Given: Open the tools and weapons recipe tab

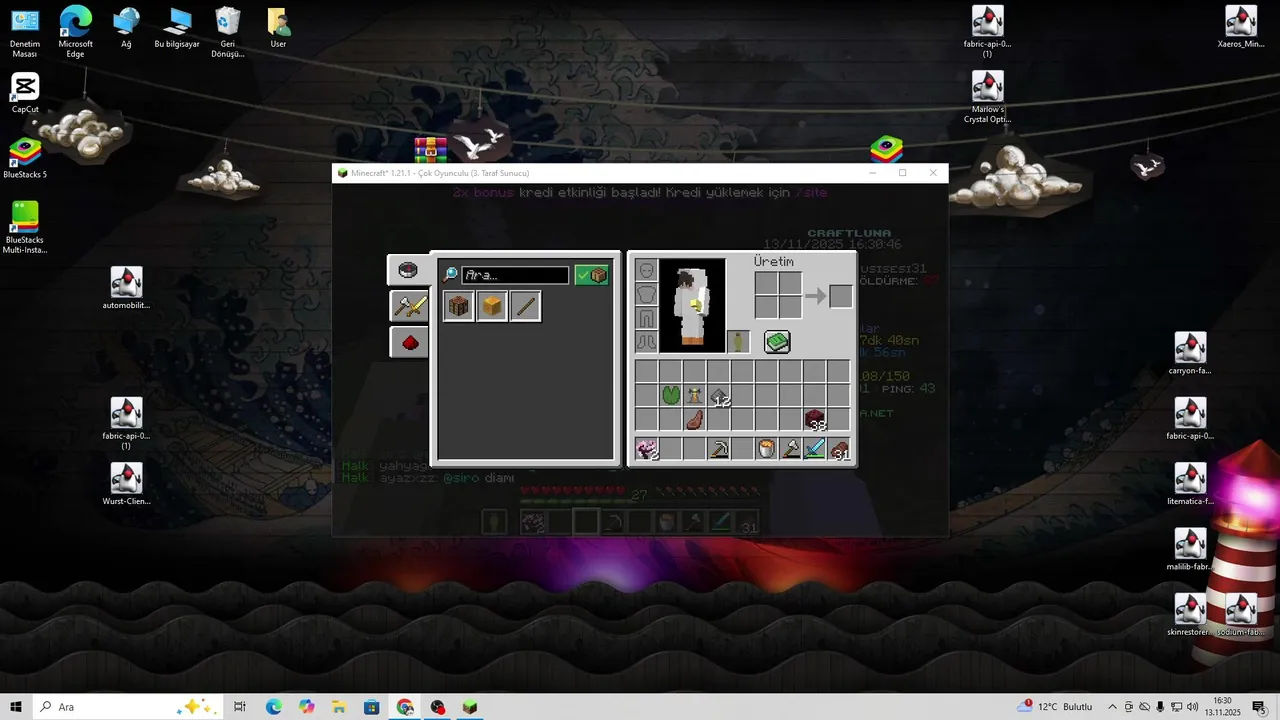Looking at the screenshot, I should pos(409,306).
